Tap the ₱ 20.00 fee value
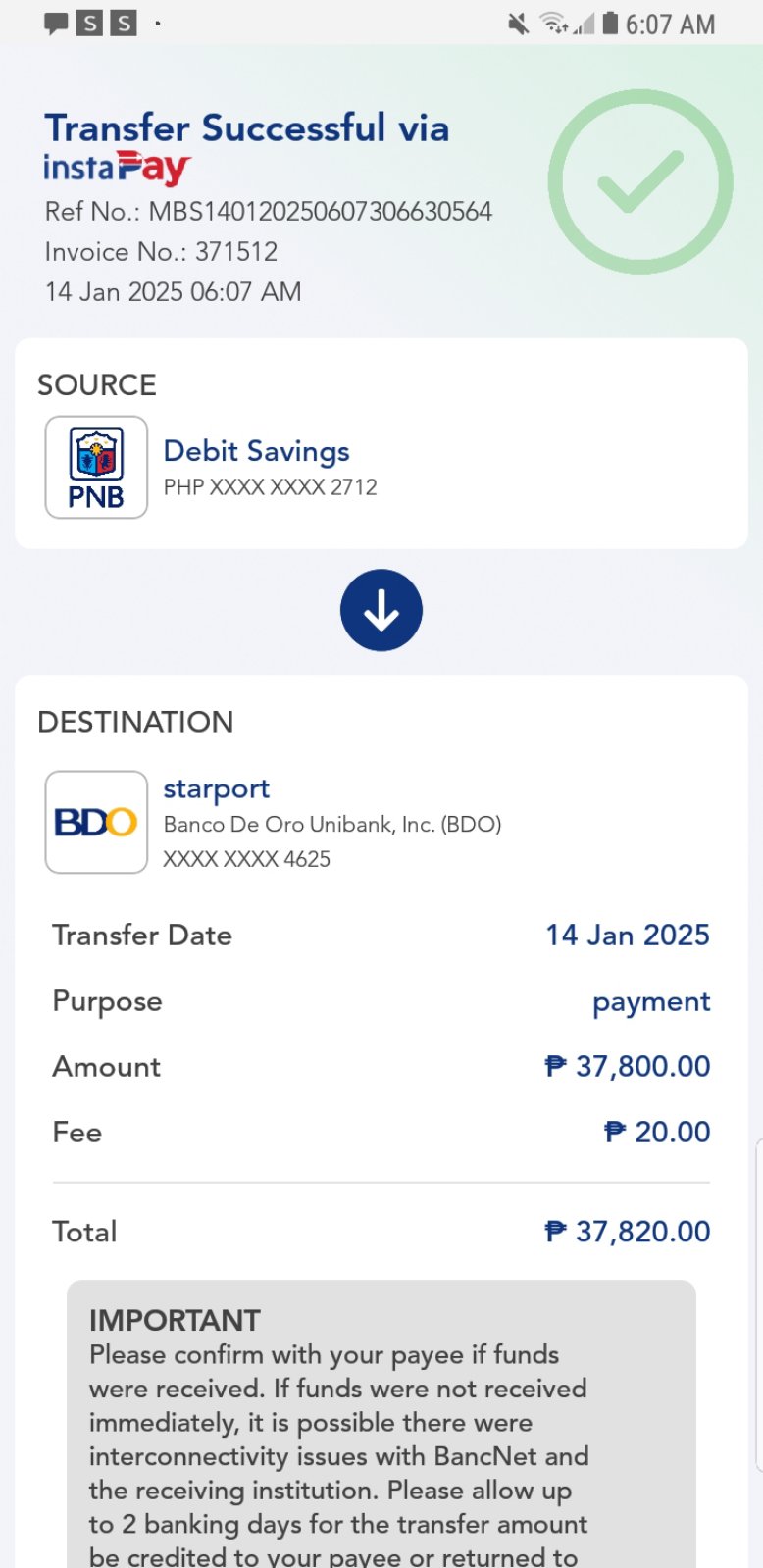This screenshot has width=763, height=1568. (657, 1132)
